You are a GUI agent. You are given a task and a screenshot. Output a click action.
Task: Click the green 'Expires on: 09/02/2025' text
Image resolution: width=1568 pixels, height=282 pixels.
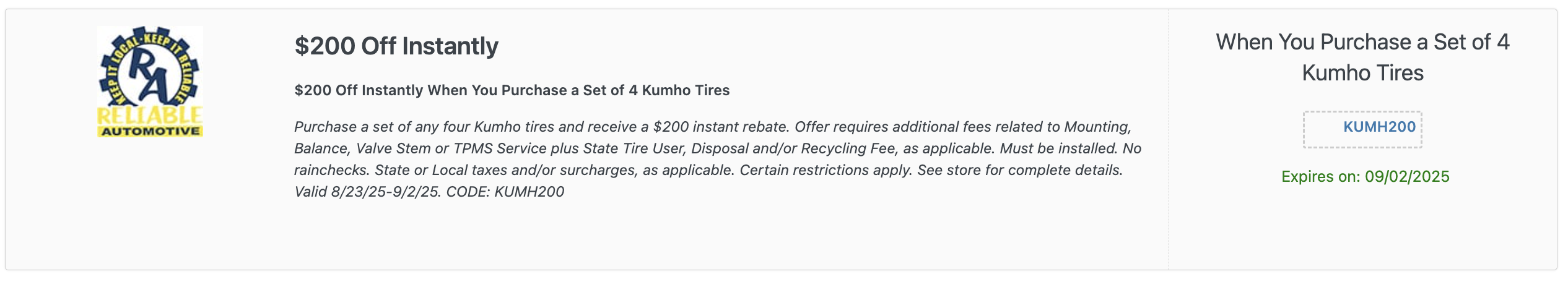click(x=1365, y=177)
